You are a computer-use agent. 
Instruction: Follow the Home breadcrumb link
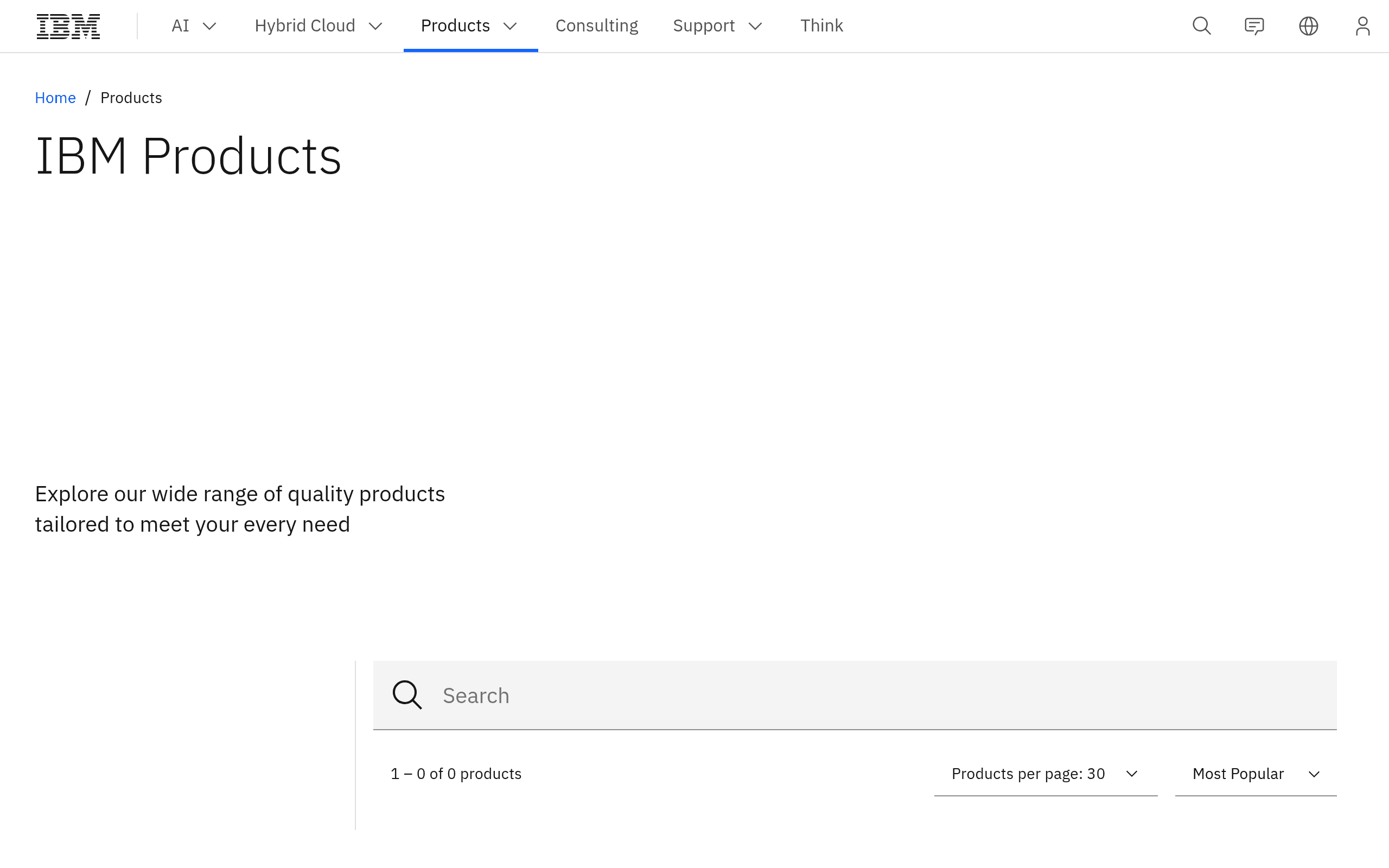coord(55,98)
